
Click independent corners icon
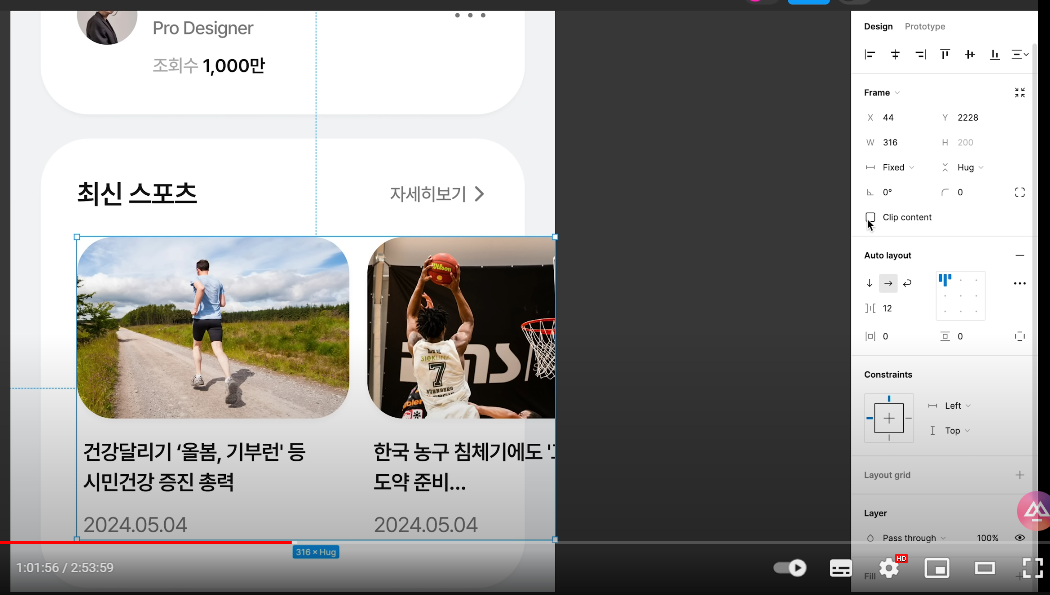(x=1020, y=192)
